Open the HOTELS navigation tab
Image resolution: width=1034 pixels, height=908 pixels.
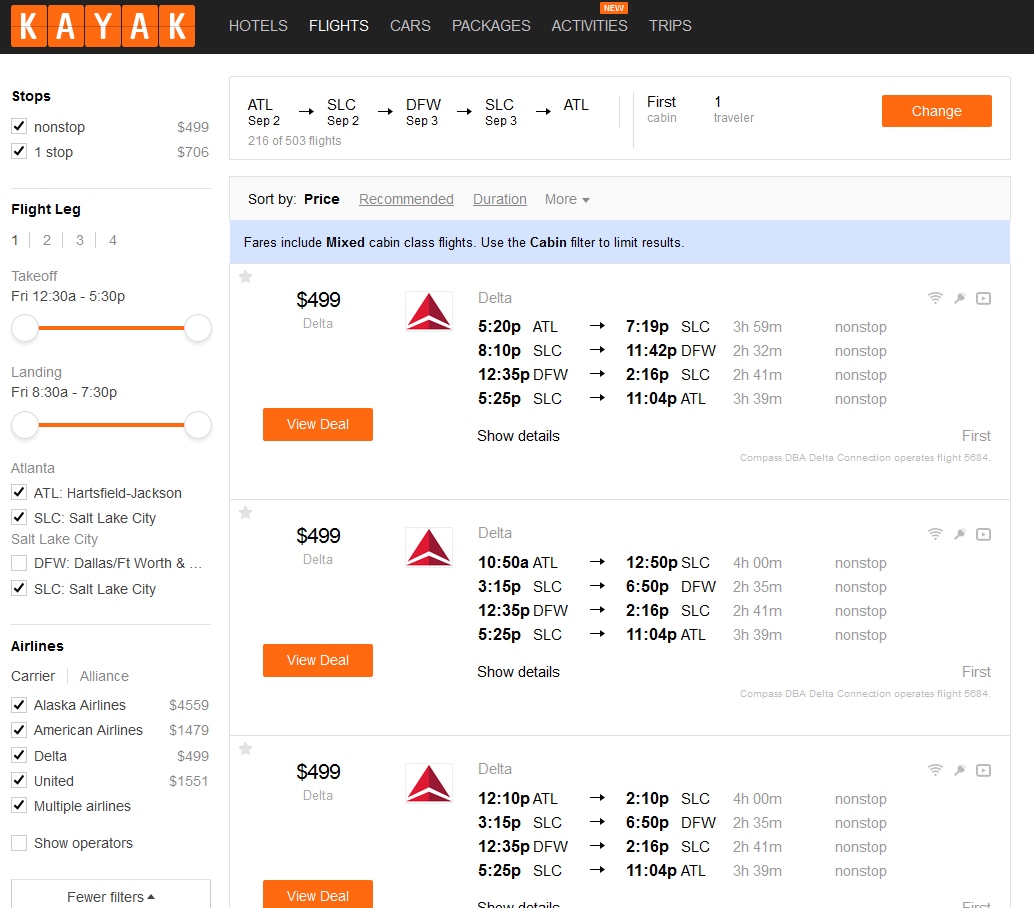tap(258, 26)
